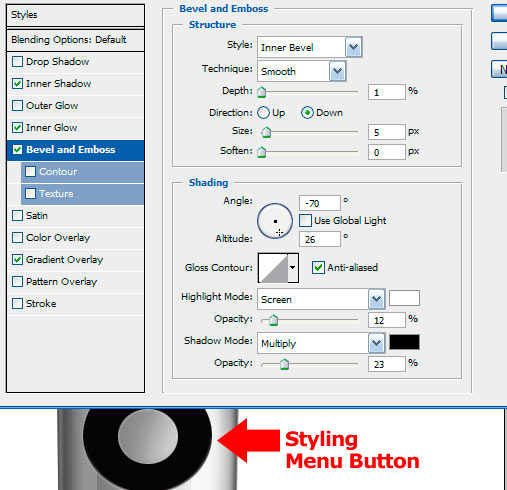Click the Size slider handle
Screen dimensions: 507x490
coord(266,132)
